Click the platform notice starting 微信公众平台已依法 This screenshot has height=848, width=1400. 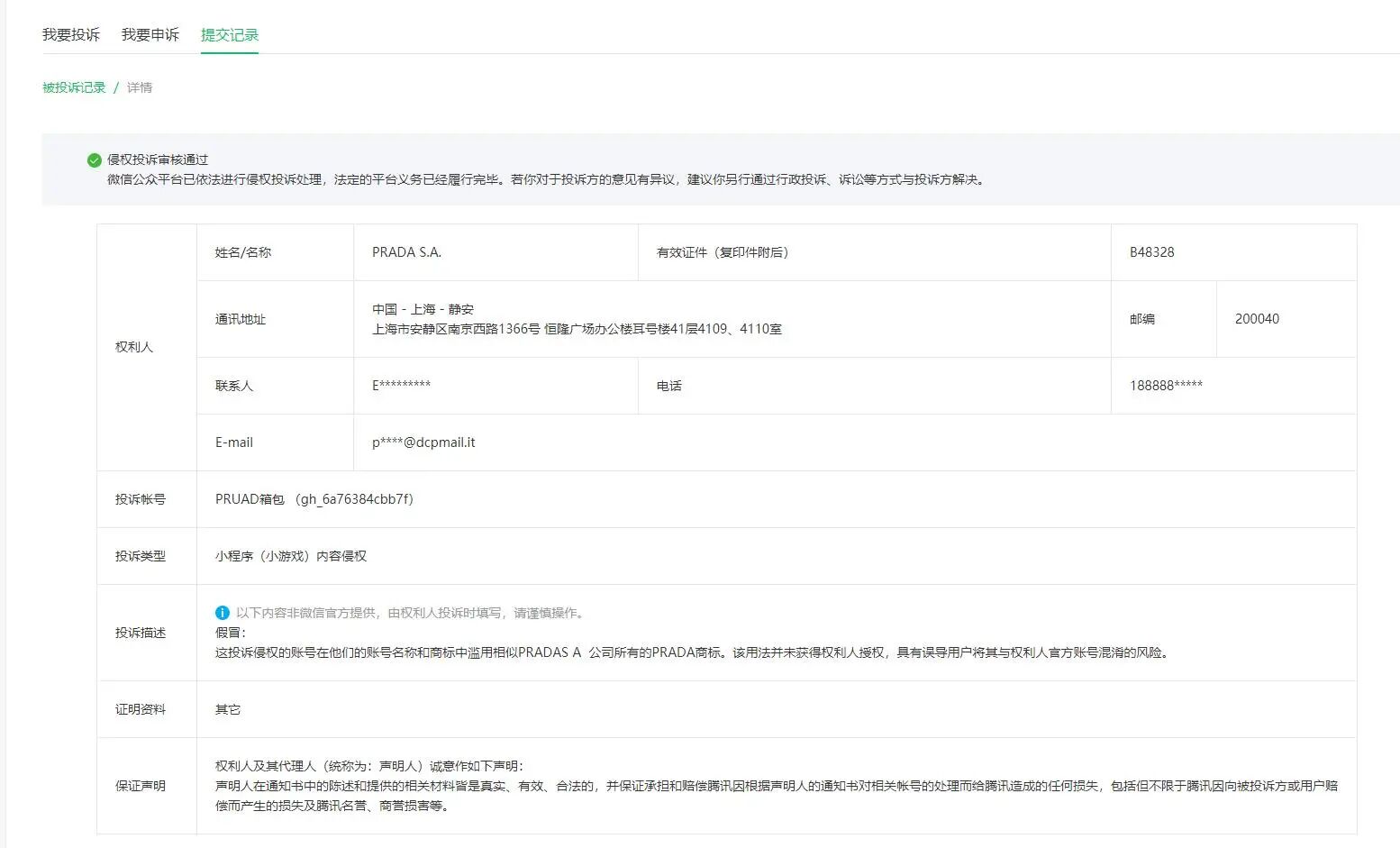pyautogui.click(x=548, y=179)
